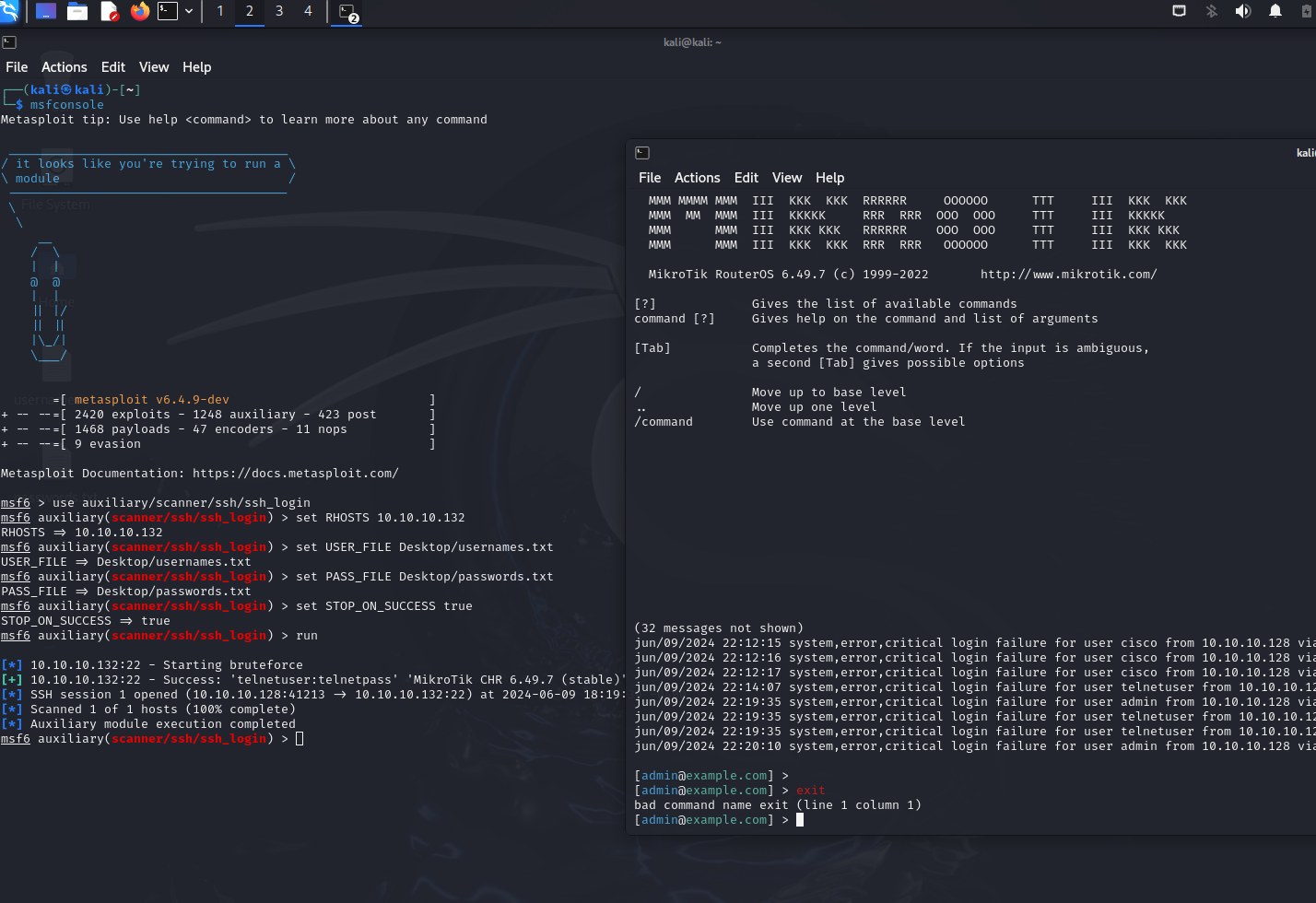The image size is (1316, 903).
Task: Open the notifications bell icon
Action: pos(1275,11)
